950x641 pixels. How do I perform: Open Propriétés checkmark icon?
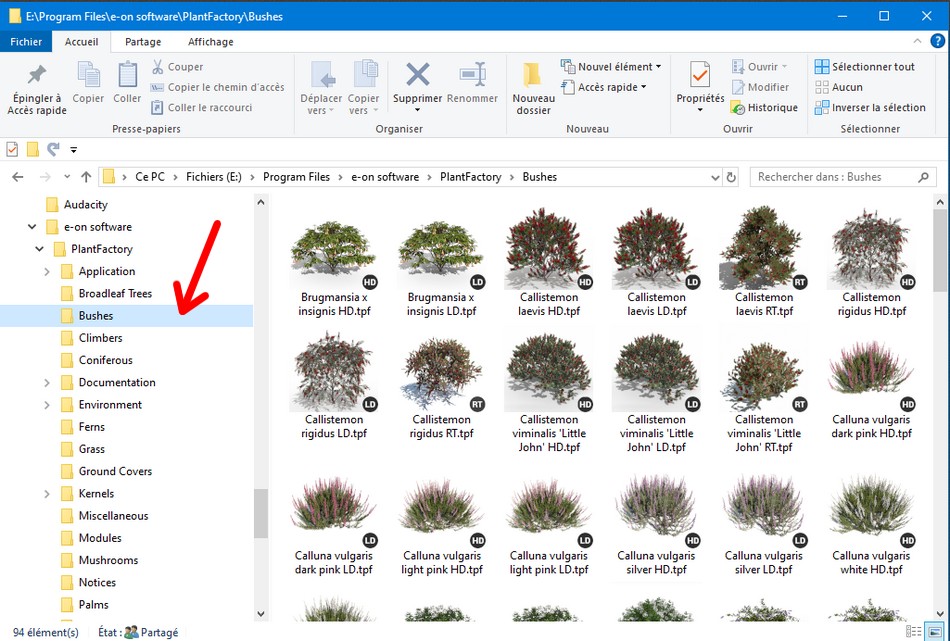click(x=700, y=75)
